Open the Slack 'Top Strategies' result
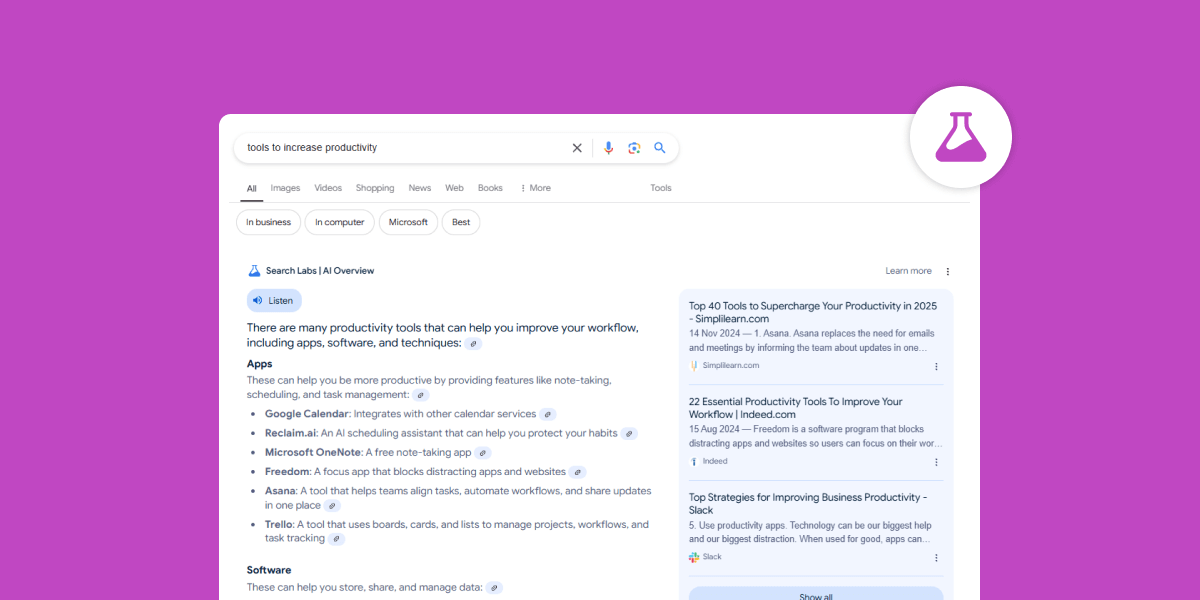 807,503
